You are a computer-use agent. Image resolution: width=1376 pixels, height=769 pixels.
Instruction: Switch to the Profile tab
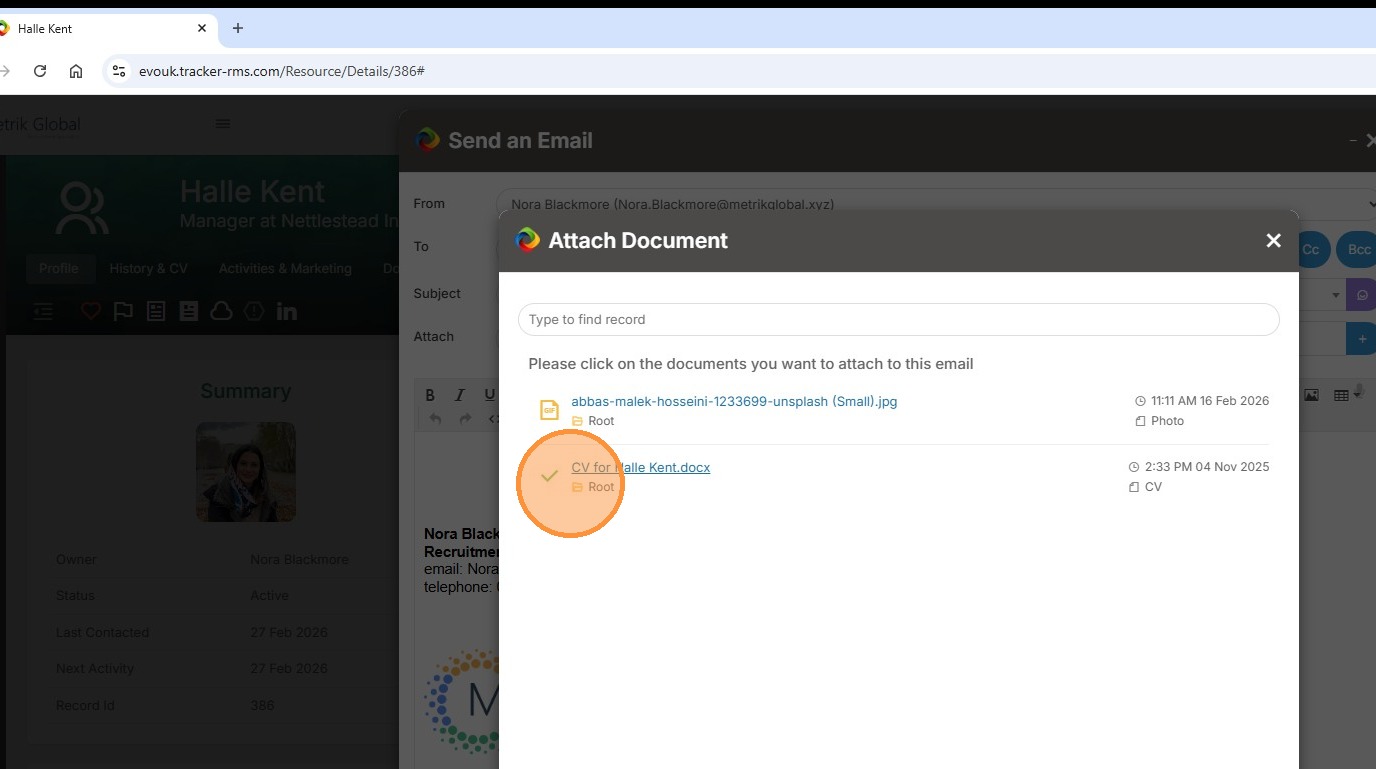(59, 268)
